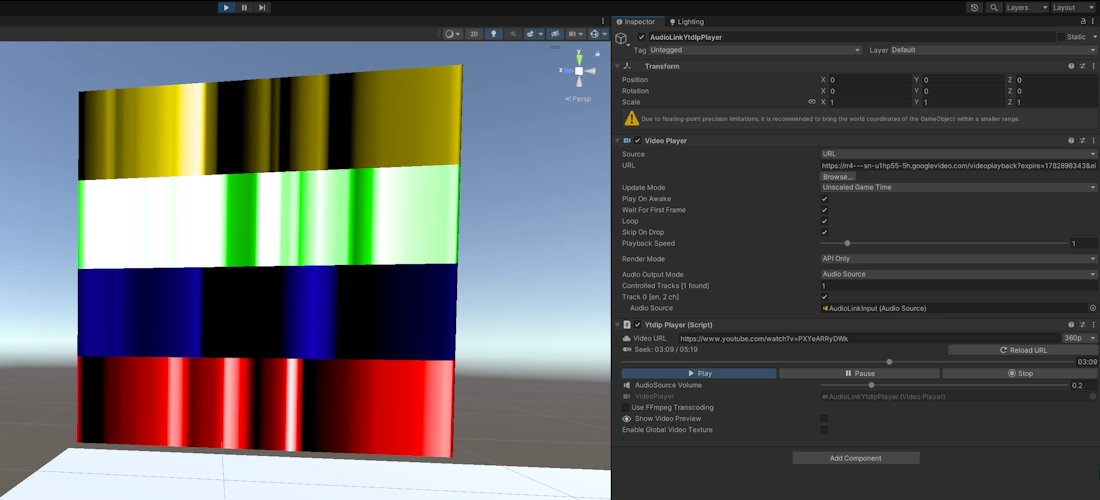Open Transform presets icon
Image resolution: width=1100 pixels, height=500 pixels.
[x=1083, y=66]
